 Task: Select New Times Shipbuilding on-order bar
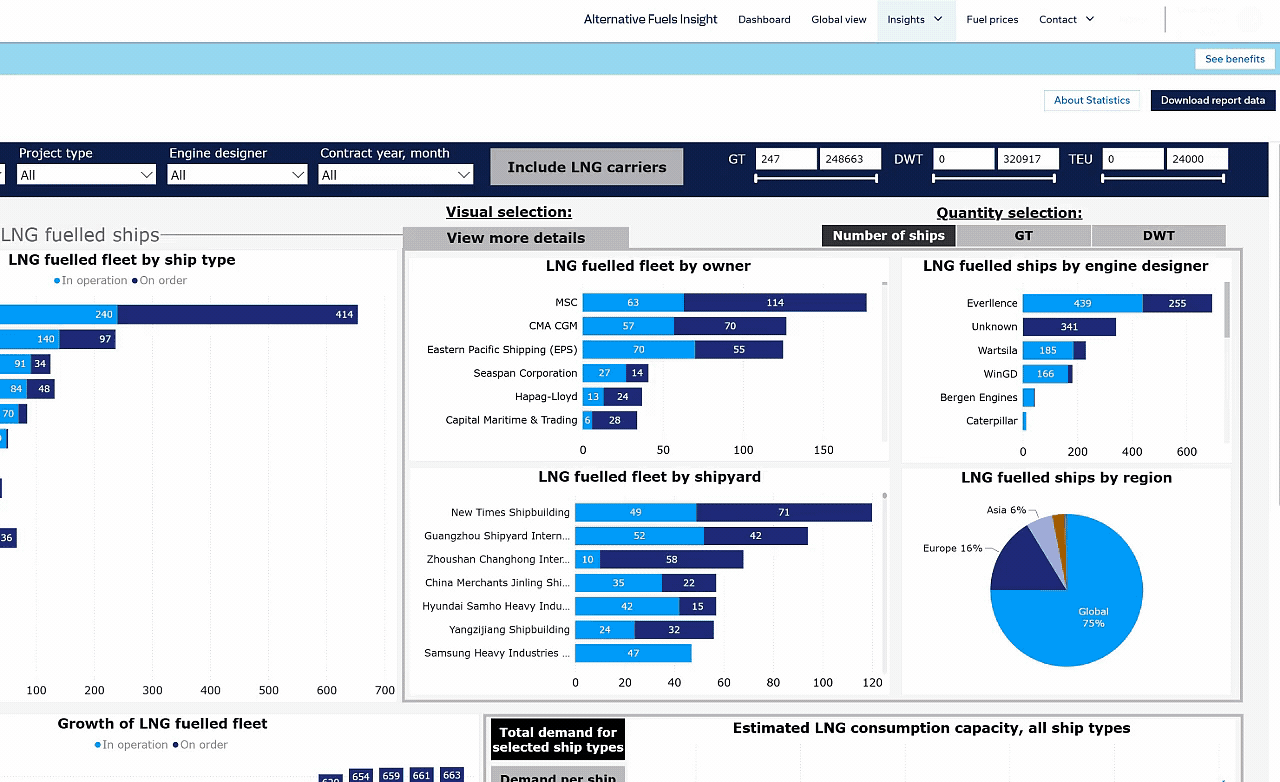[x=784, y=512]
